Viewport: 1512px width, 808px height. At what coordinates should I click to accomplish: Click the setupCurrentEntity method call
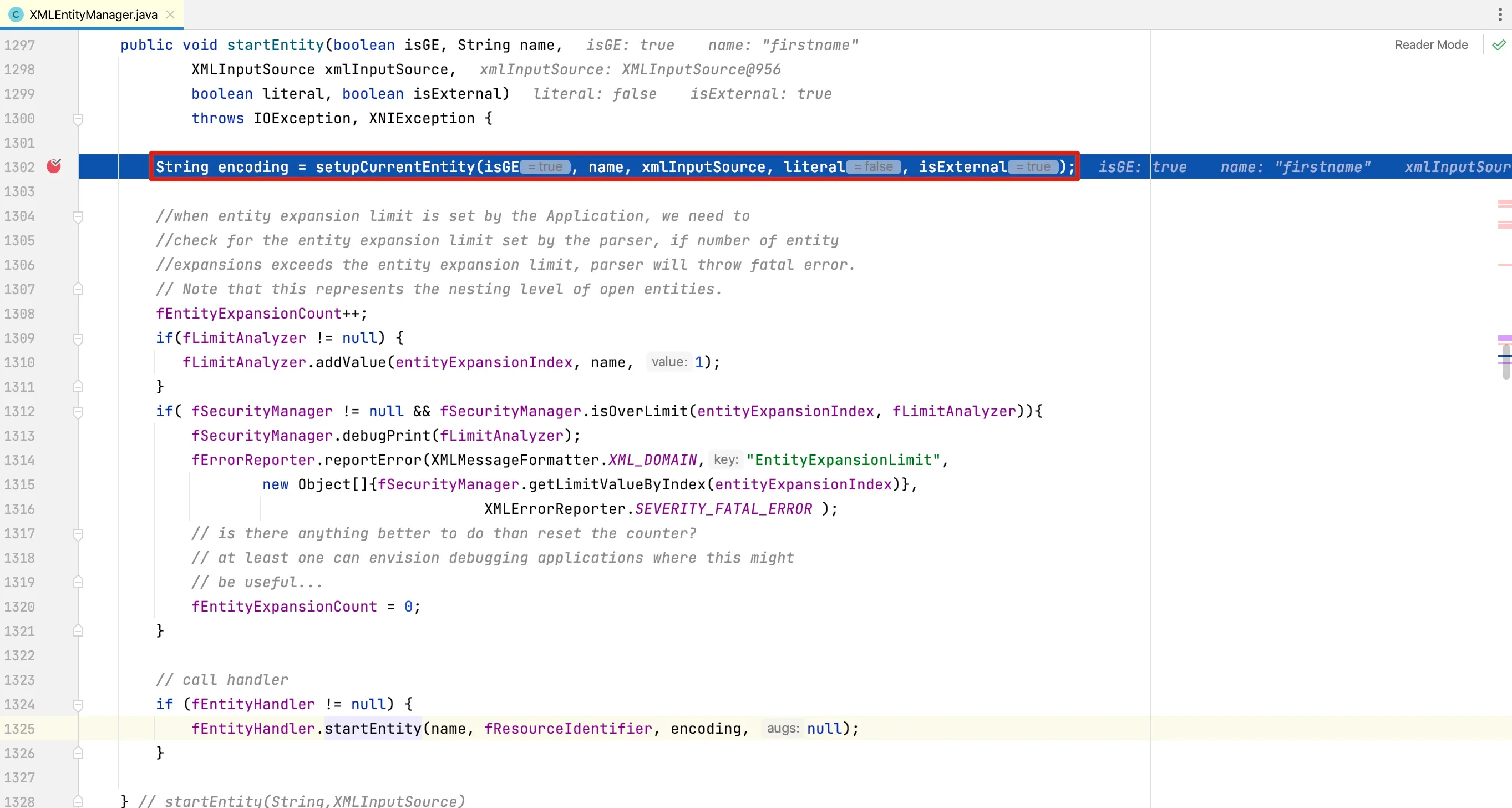(395, 168)
